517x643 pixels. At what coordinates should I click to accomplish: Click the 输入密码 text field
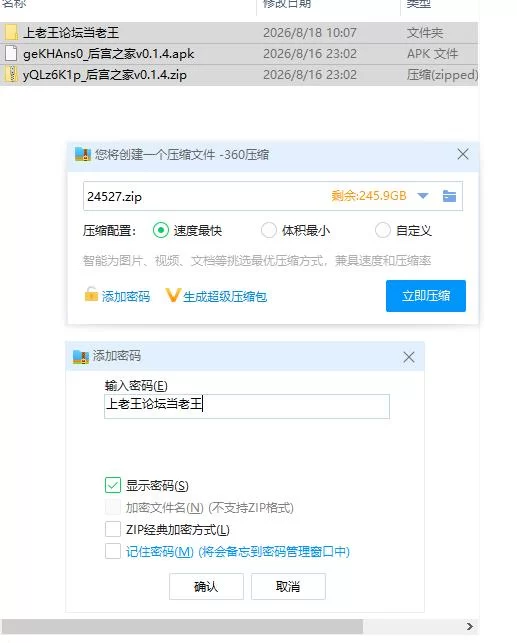247,406
